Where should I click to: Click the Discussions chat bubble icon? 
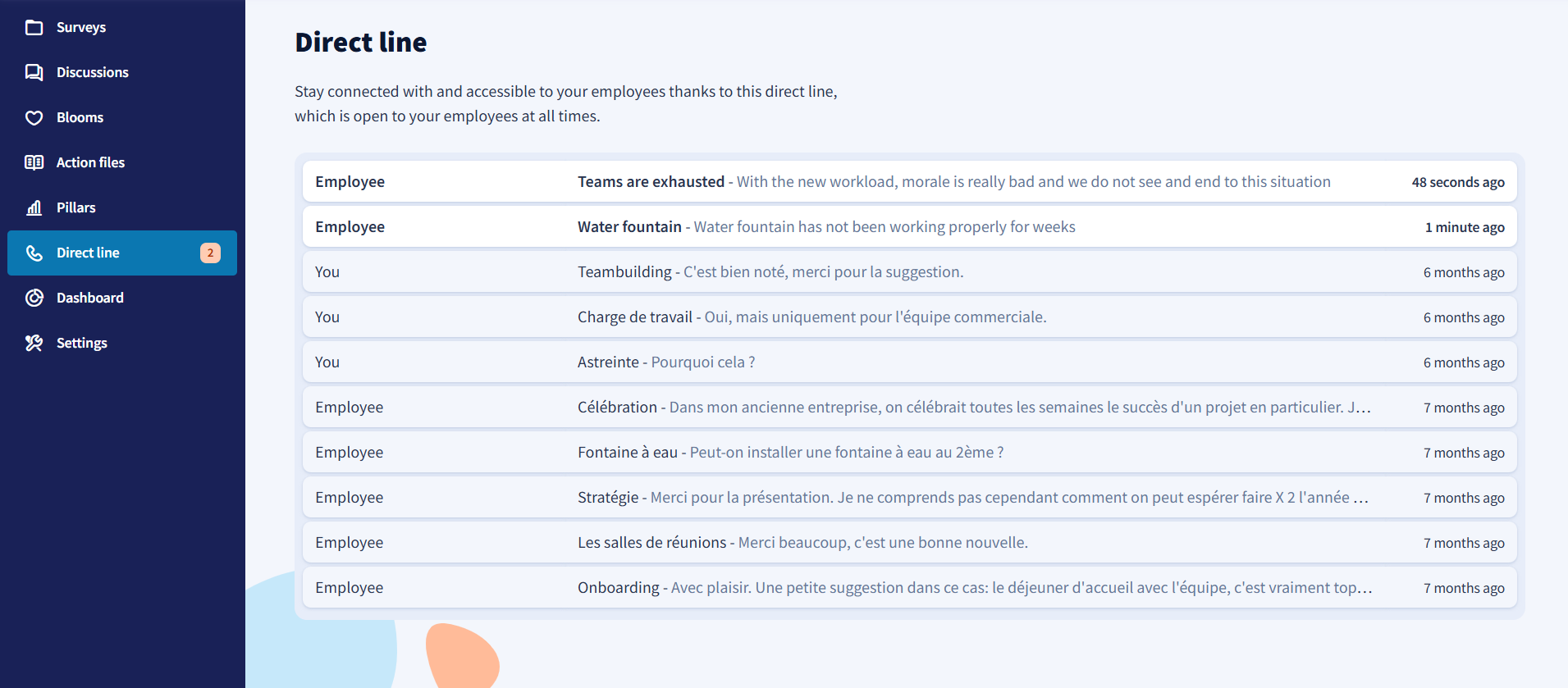[x=34, y=73]
